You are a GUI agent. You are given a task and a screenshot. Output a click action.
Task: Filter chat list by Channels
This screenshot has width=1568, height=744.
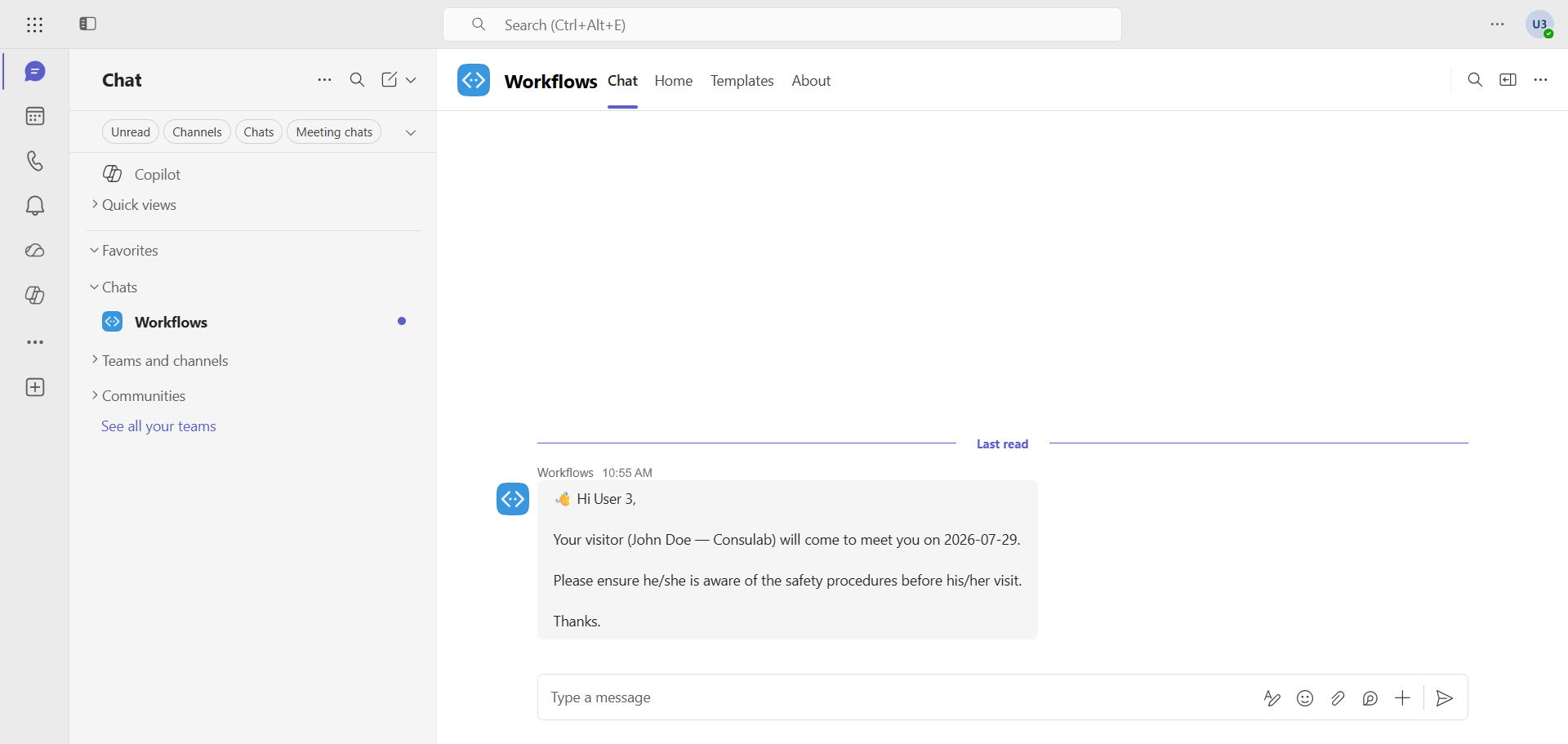(197, 132)
